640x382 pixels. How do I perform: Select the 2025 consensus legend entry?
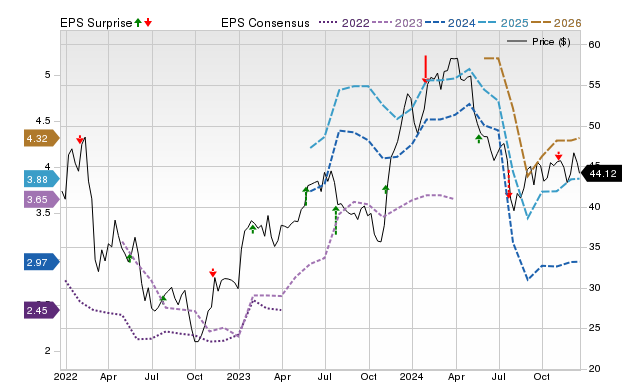click(x=503, y=23)
